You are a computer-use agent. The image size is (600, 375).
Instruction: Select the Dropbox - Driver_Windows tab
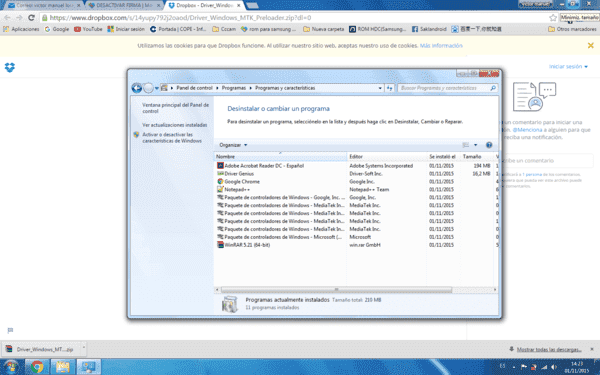(205, 5)
